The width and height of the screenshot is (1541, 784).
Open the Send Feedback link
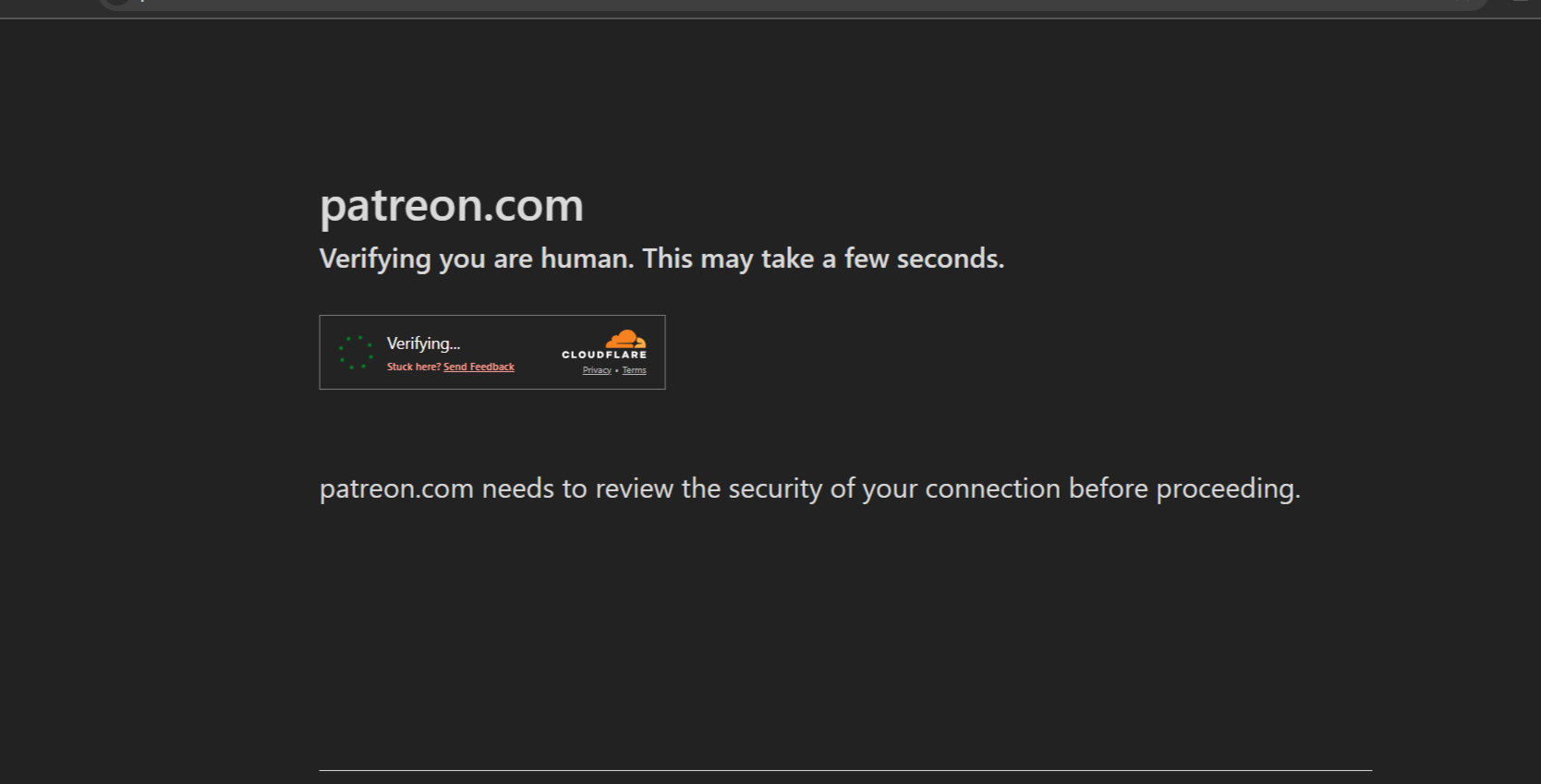[479, 368]
